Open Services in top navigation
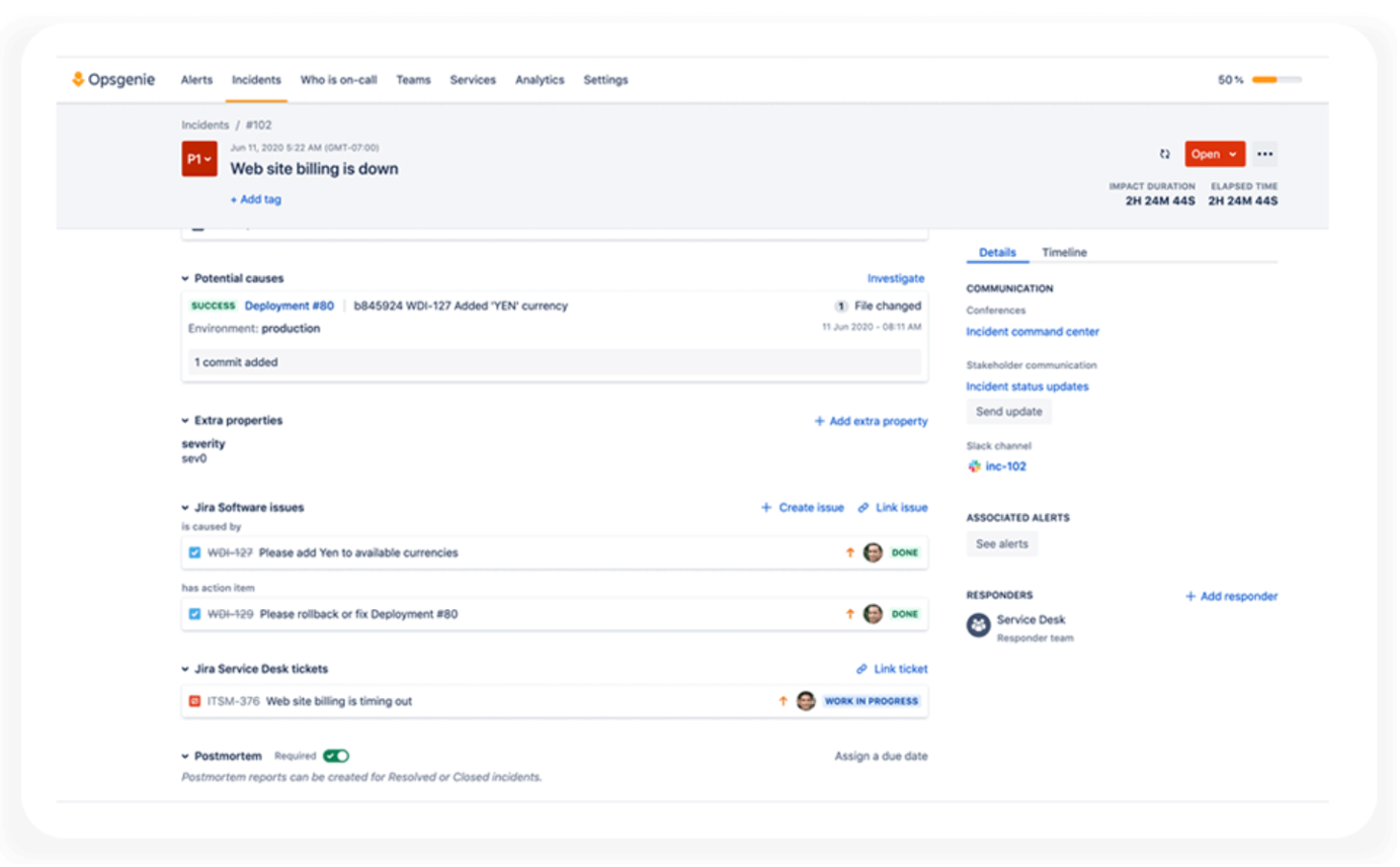The height and width of the screenshot is (867, 1400). pyautogui.click(x=473, y=81)
